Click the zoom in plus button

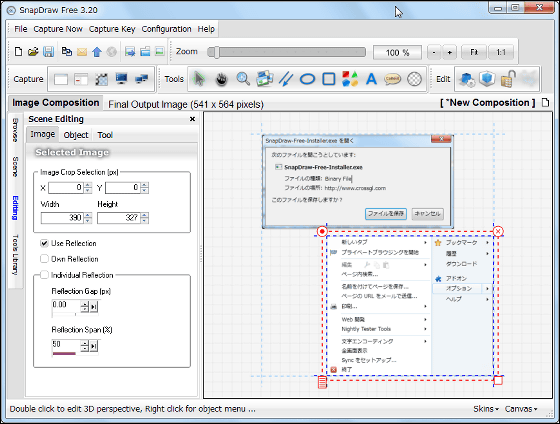pyautogui.click(x=450, y=53)
